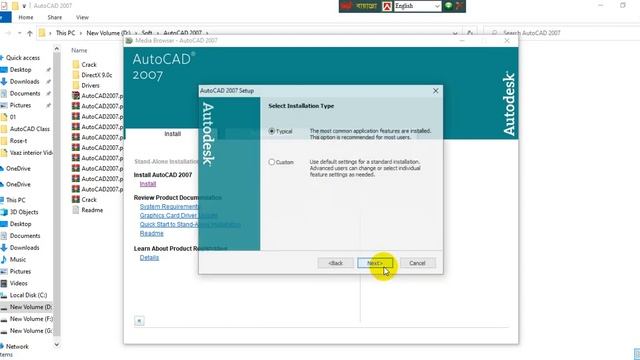This screenshot has height=360, width=640.
Task: Open the top Crack folder in the file list
Action: [x=89, y=64]
